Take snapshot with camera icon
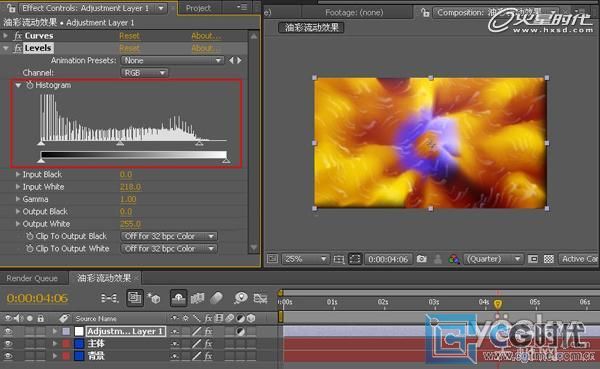 [421, 259]
